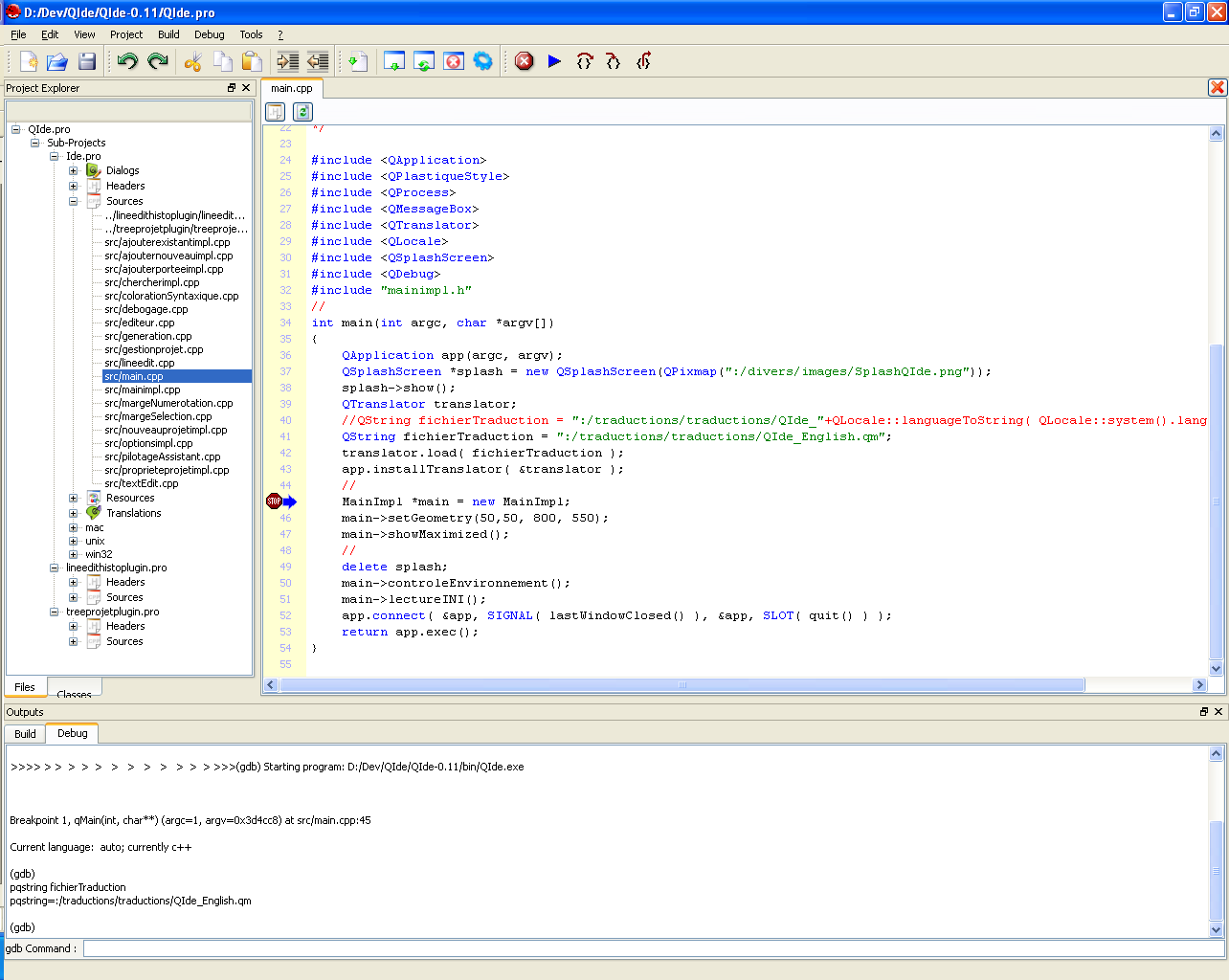The width and height of the screenshot is (1229, 980).
Task: Click the gdb Command input field
Action: click(x=651, y=948)
